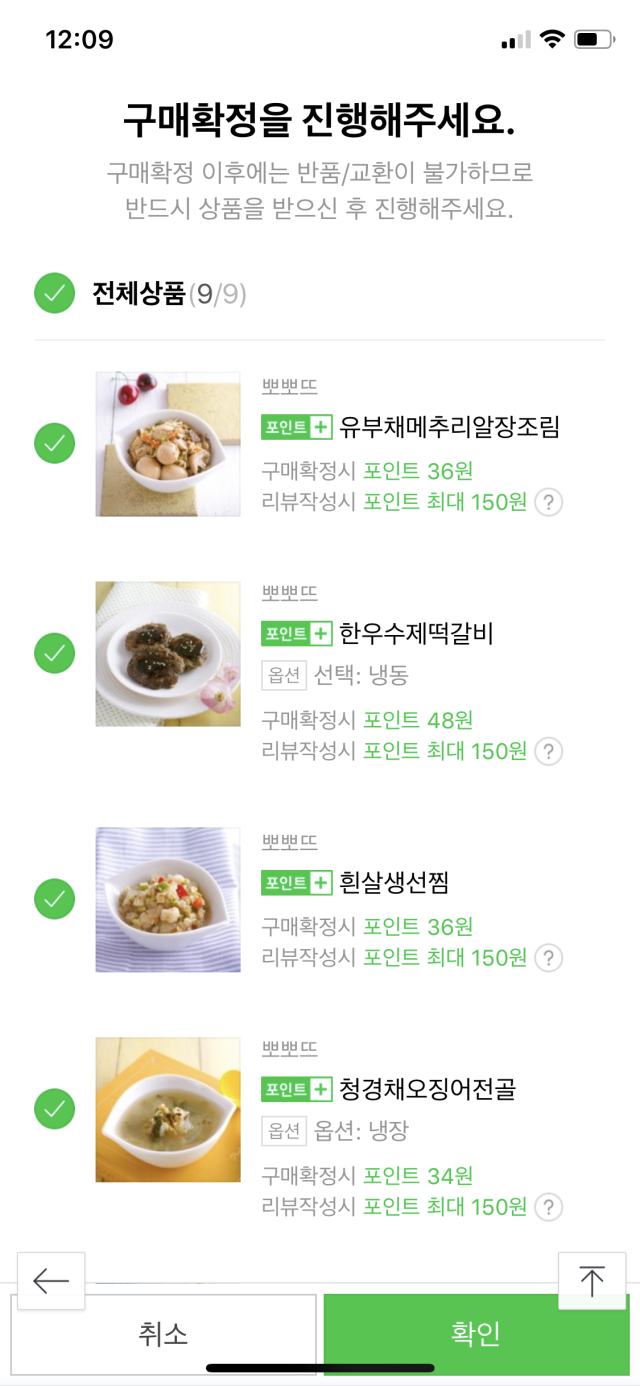Uncheck the 한우수제떡갈비 item checkbox
This screenshot has width=640, height=1386.
pyautogui.click(x=55, y=653)
